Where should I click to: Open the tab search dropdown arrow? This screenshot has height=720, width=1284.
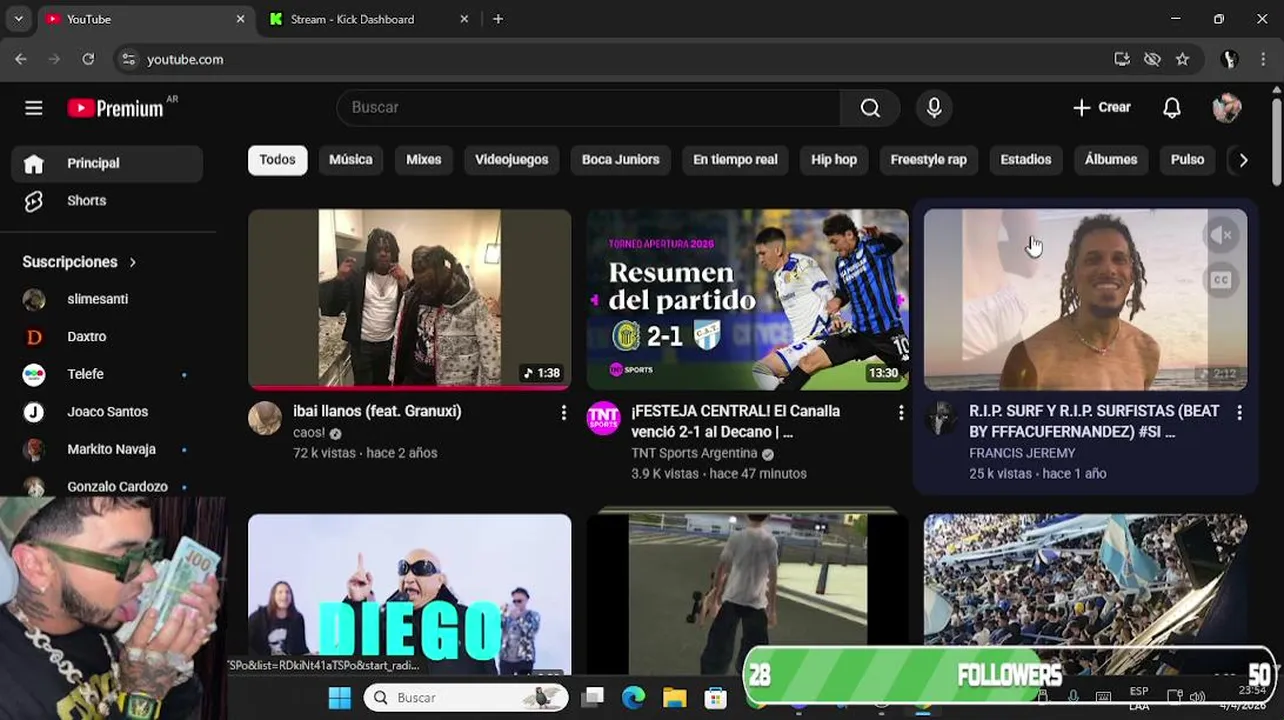click(18, 19)
